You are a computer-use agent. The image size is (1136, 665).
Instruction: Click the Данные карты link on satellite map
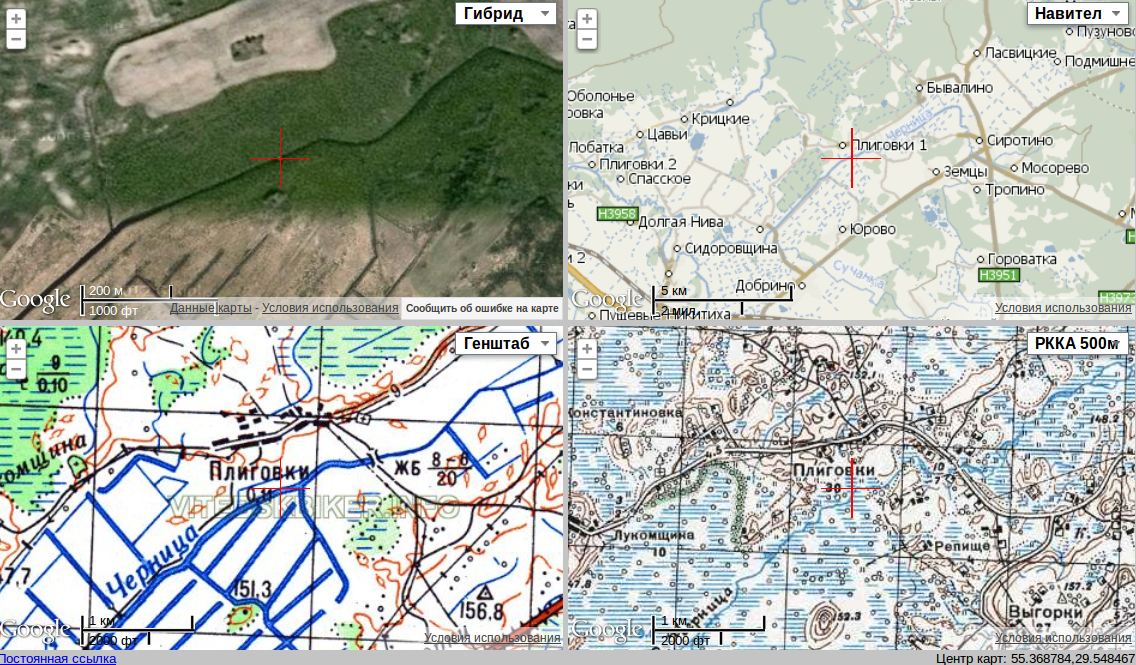point(210,308)
